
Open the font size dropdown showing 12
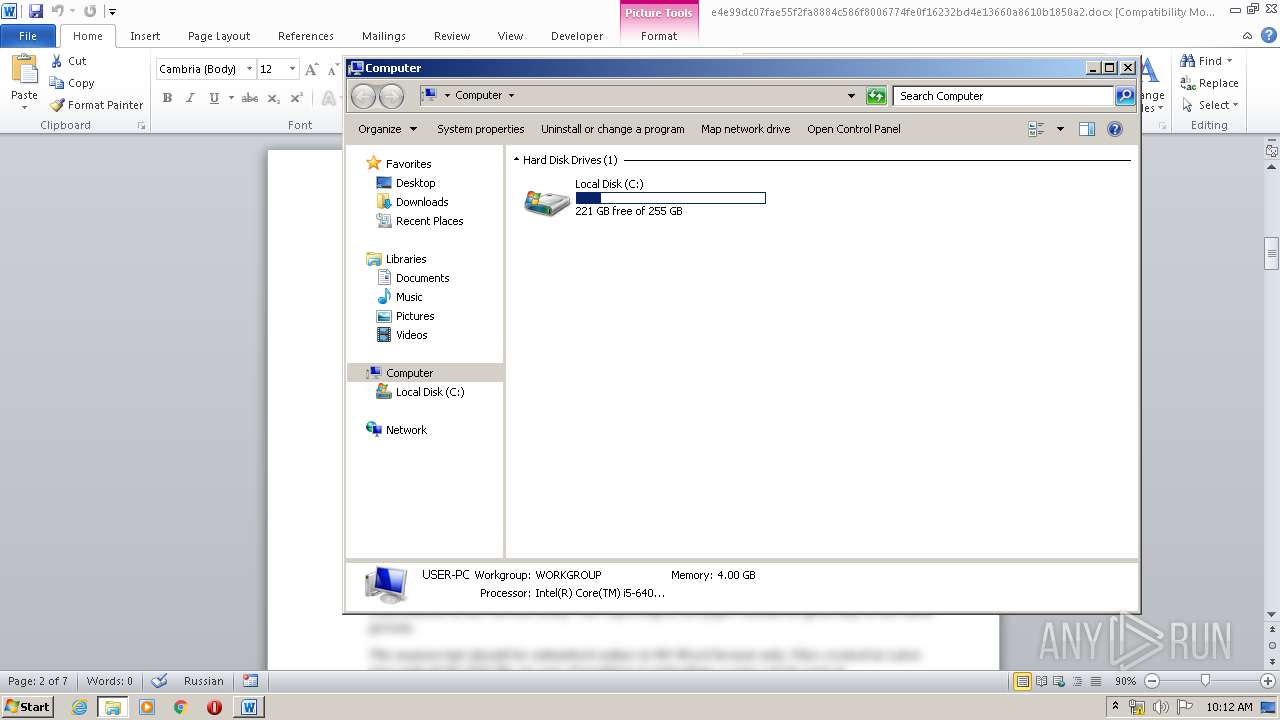click(x=292, y=69)
